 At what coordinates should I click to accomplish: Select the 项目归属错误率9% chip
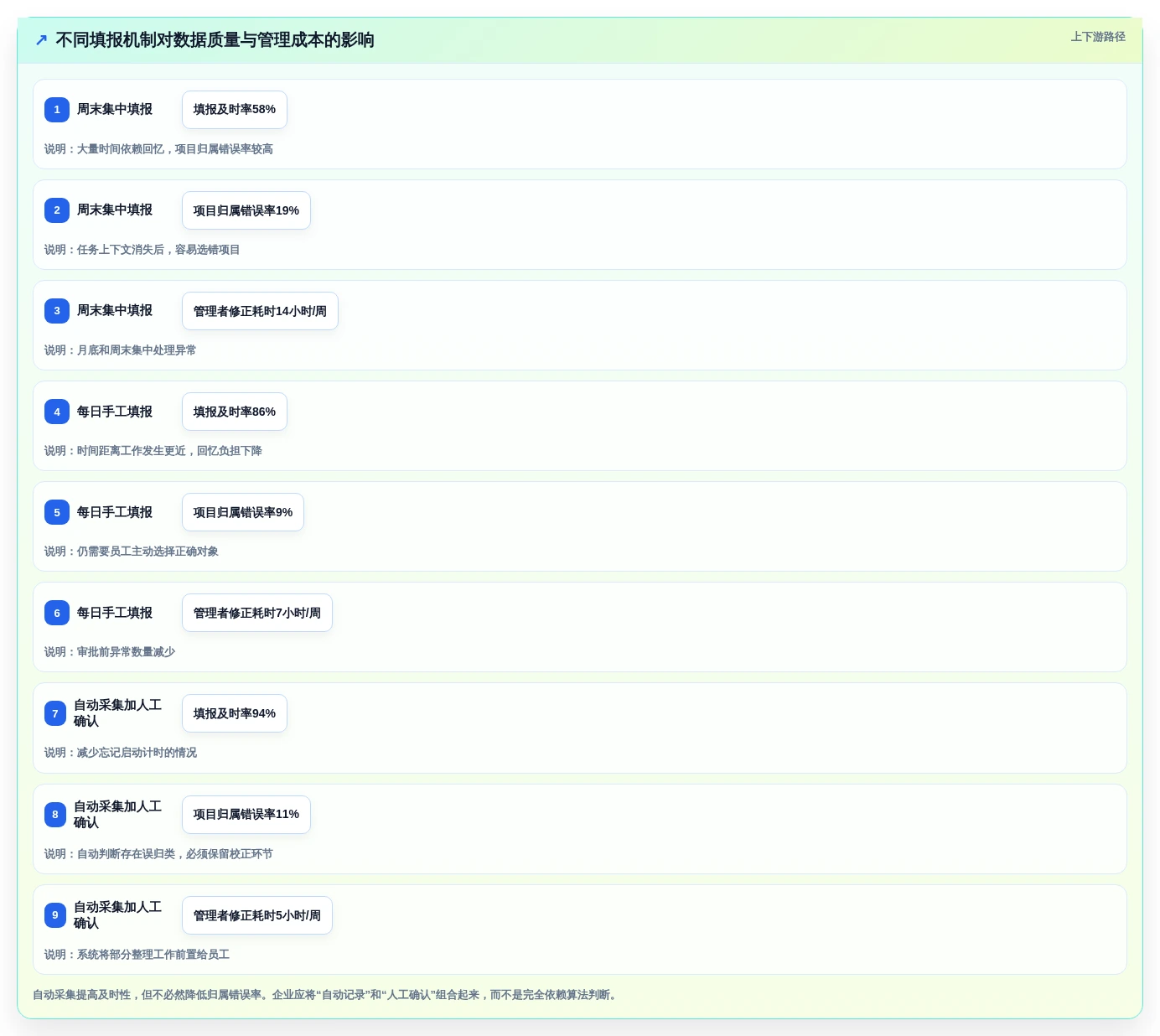(x=243, y=512)
